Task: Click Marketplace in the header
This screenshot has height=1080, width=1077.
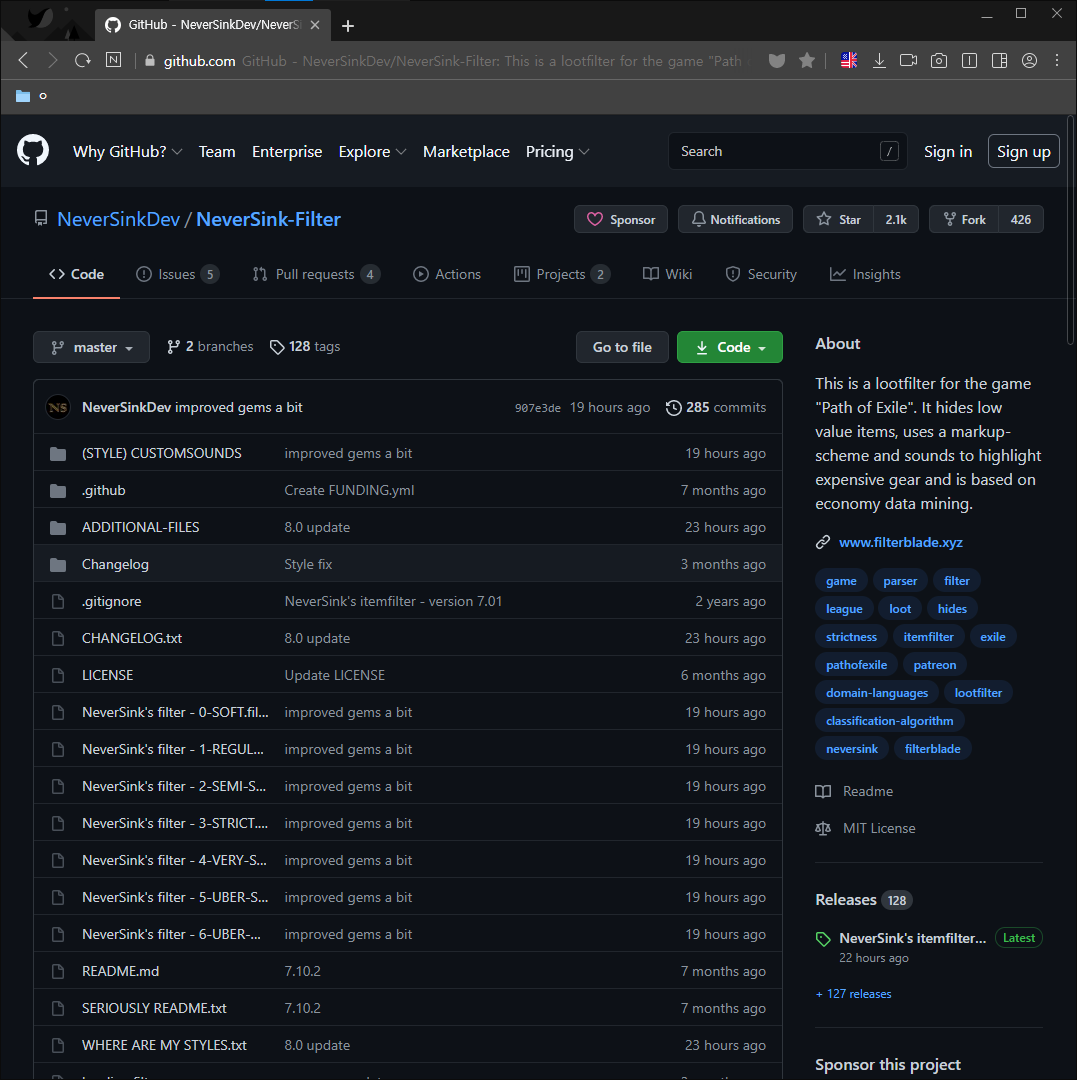Action: coord(466,152)
